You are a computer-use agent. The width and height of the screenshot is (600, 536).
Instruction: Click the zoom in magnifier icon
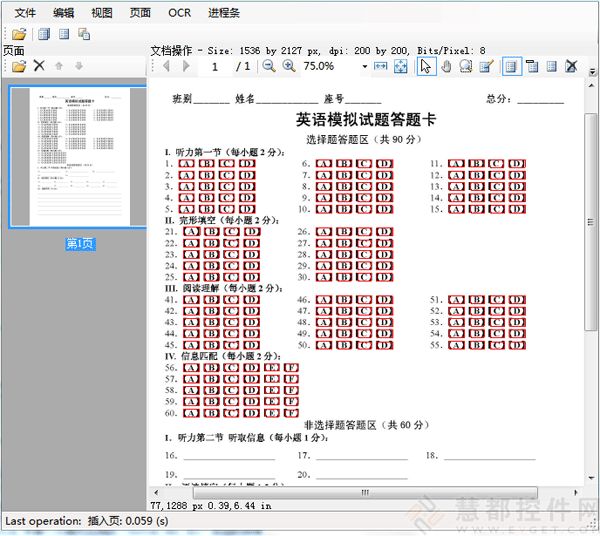(289, 66)
